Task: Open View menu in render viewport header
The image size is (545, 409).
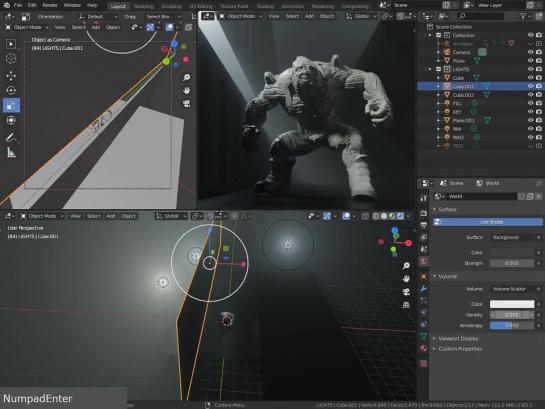Action: coord(274,16)
